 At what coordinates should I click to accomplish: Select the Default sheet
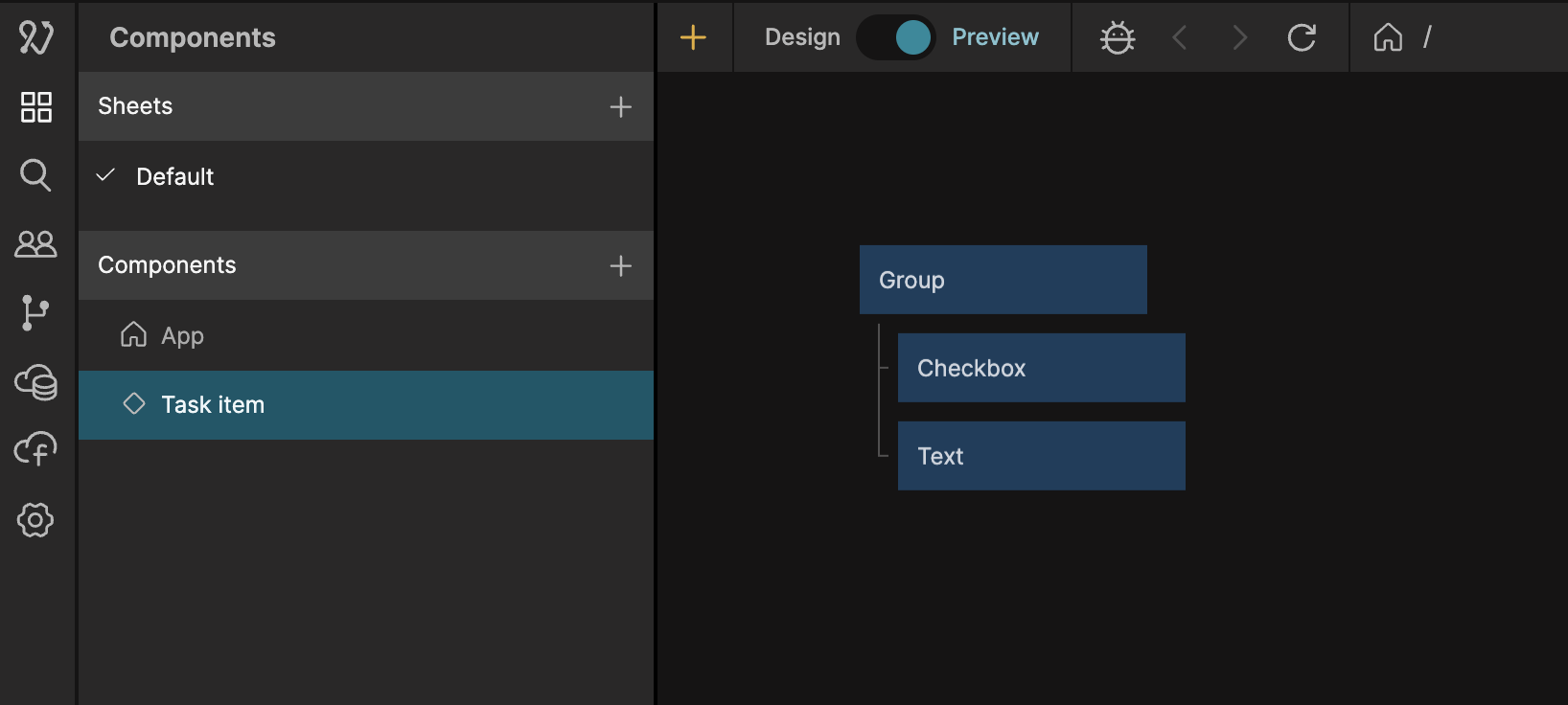click(x=175, y=176)
